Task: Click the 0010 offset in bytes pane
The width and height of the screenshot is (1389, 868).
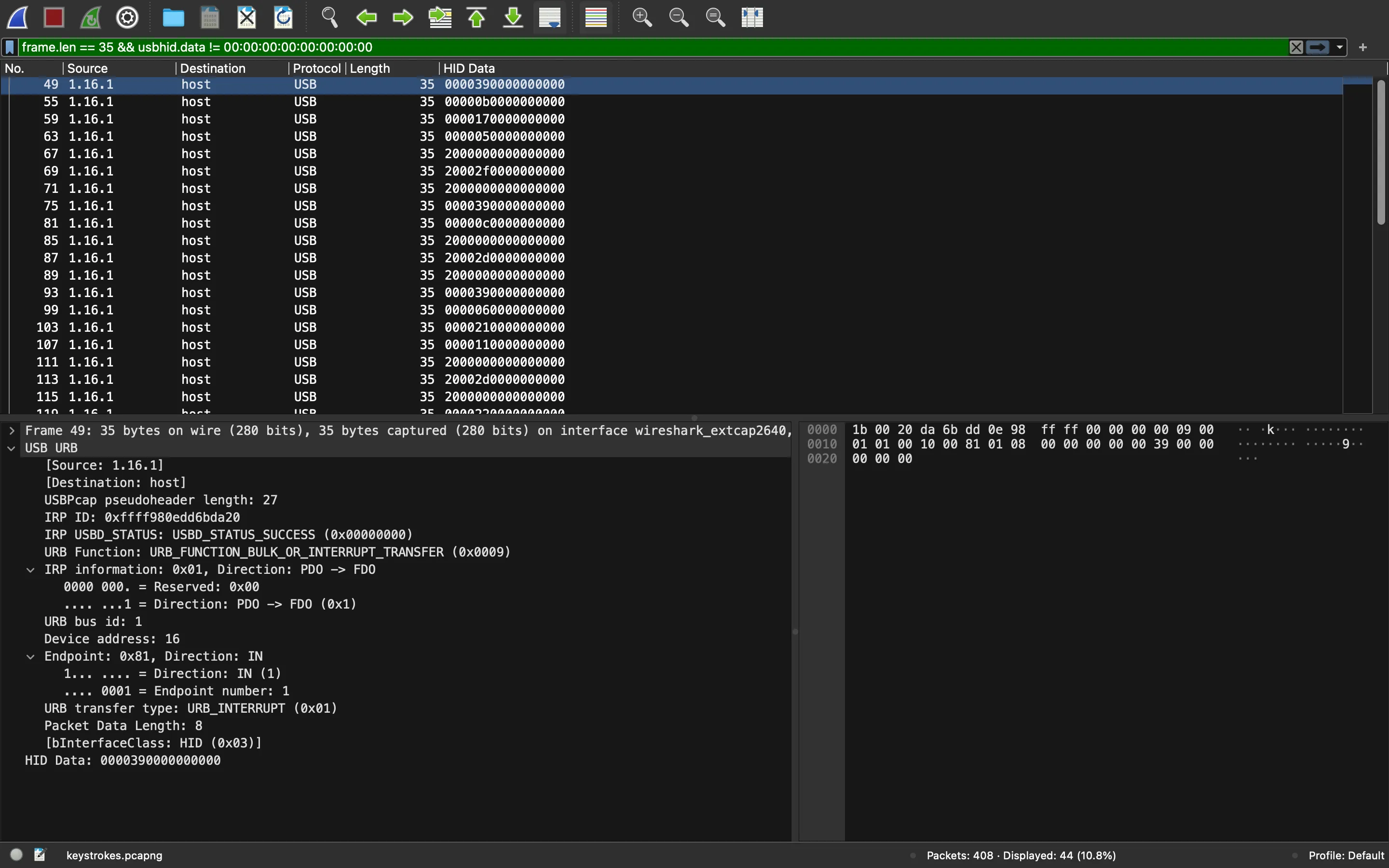Action: click(x=822, y=444)
